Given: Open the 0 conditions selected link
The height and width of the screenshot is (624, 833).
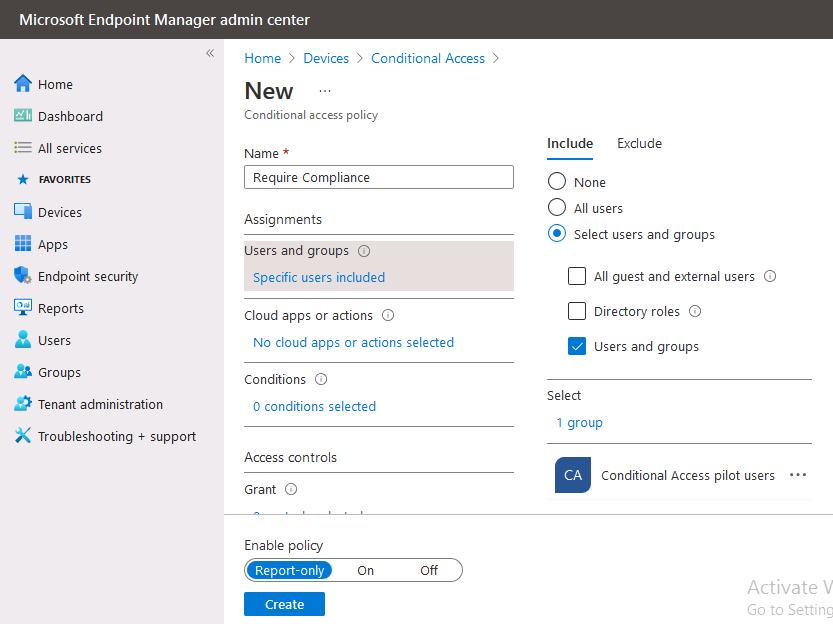Looking at the screenshot, I should coord(314,406).
